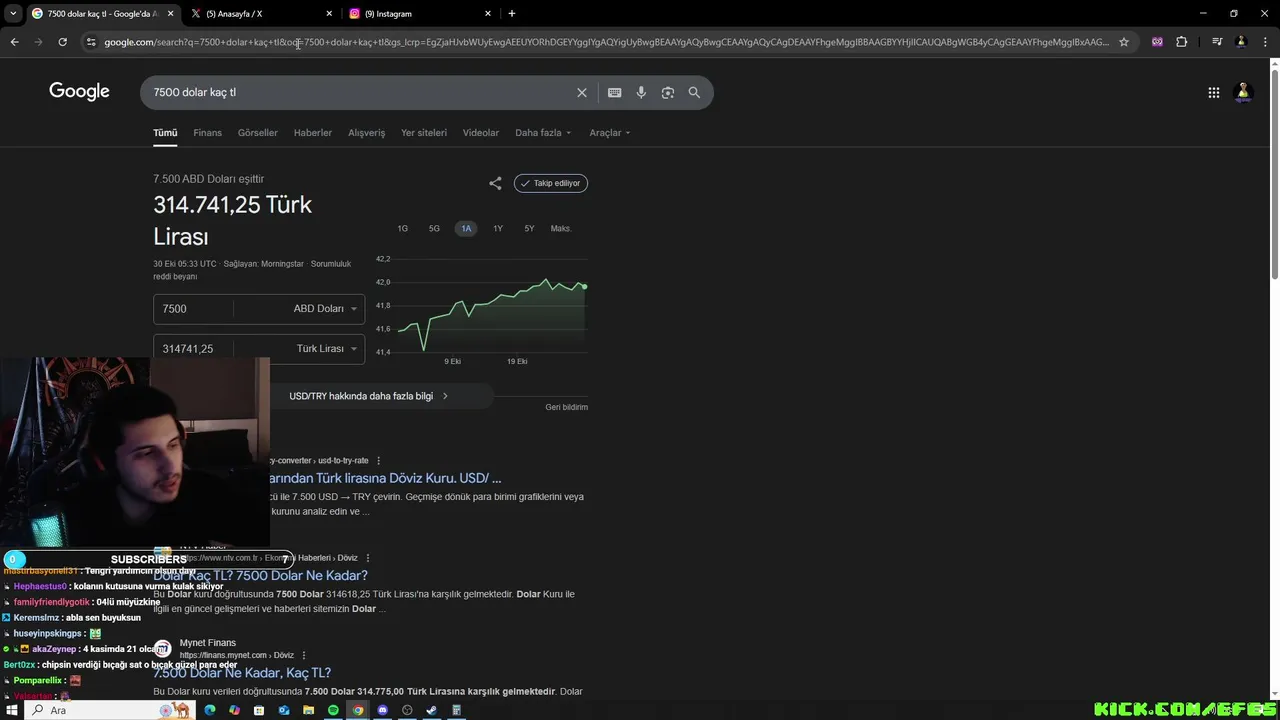Viewport: 1280px width, 720px height.
Task: Start voice search with microphone icon
Action: pyautogui.click(x=641, y=92)
